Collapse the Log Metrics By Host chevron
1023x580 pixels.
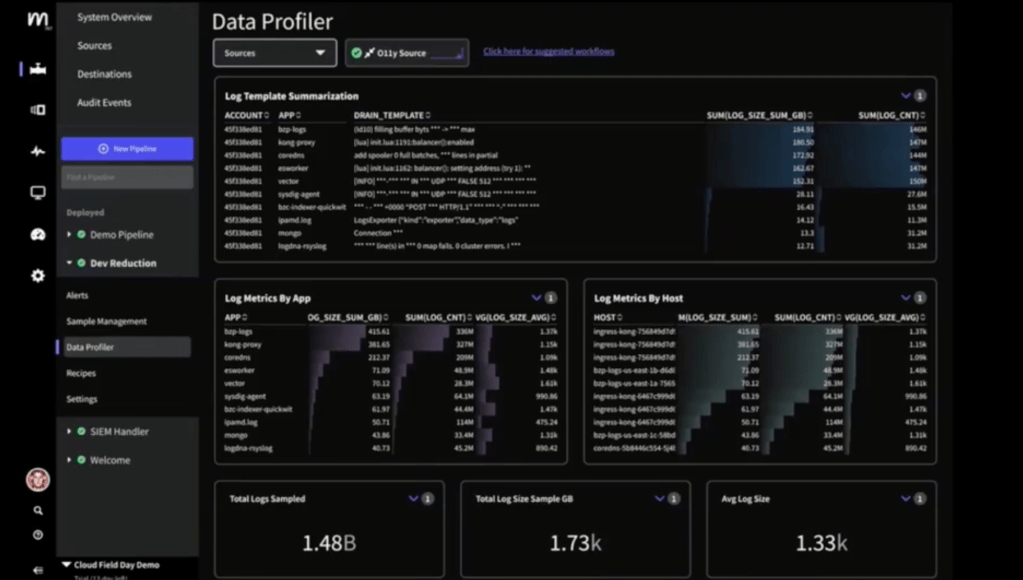(906, 298)
